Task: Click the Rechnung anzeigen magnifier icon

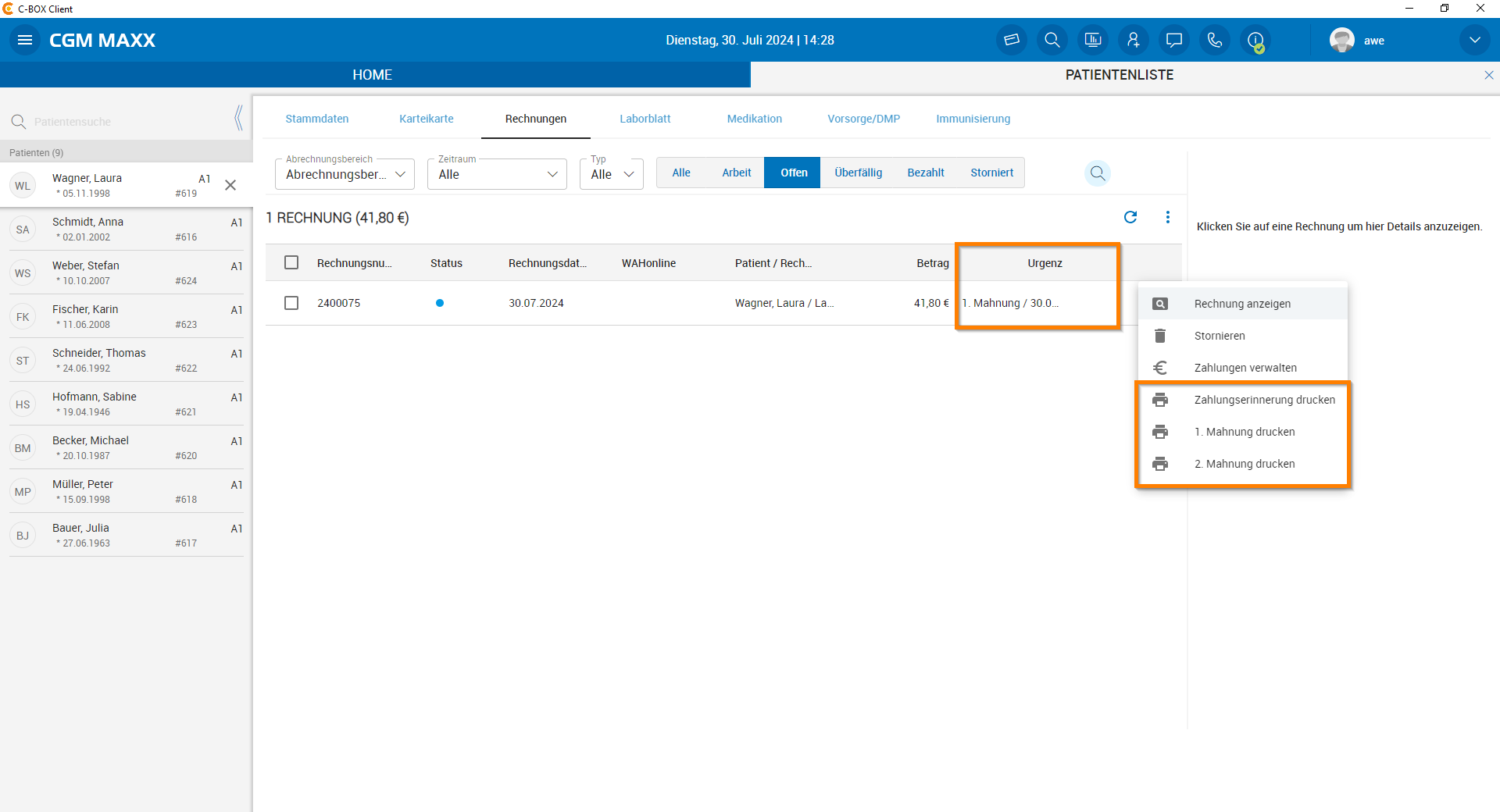Action: pos(1160,304)
